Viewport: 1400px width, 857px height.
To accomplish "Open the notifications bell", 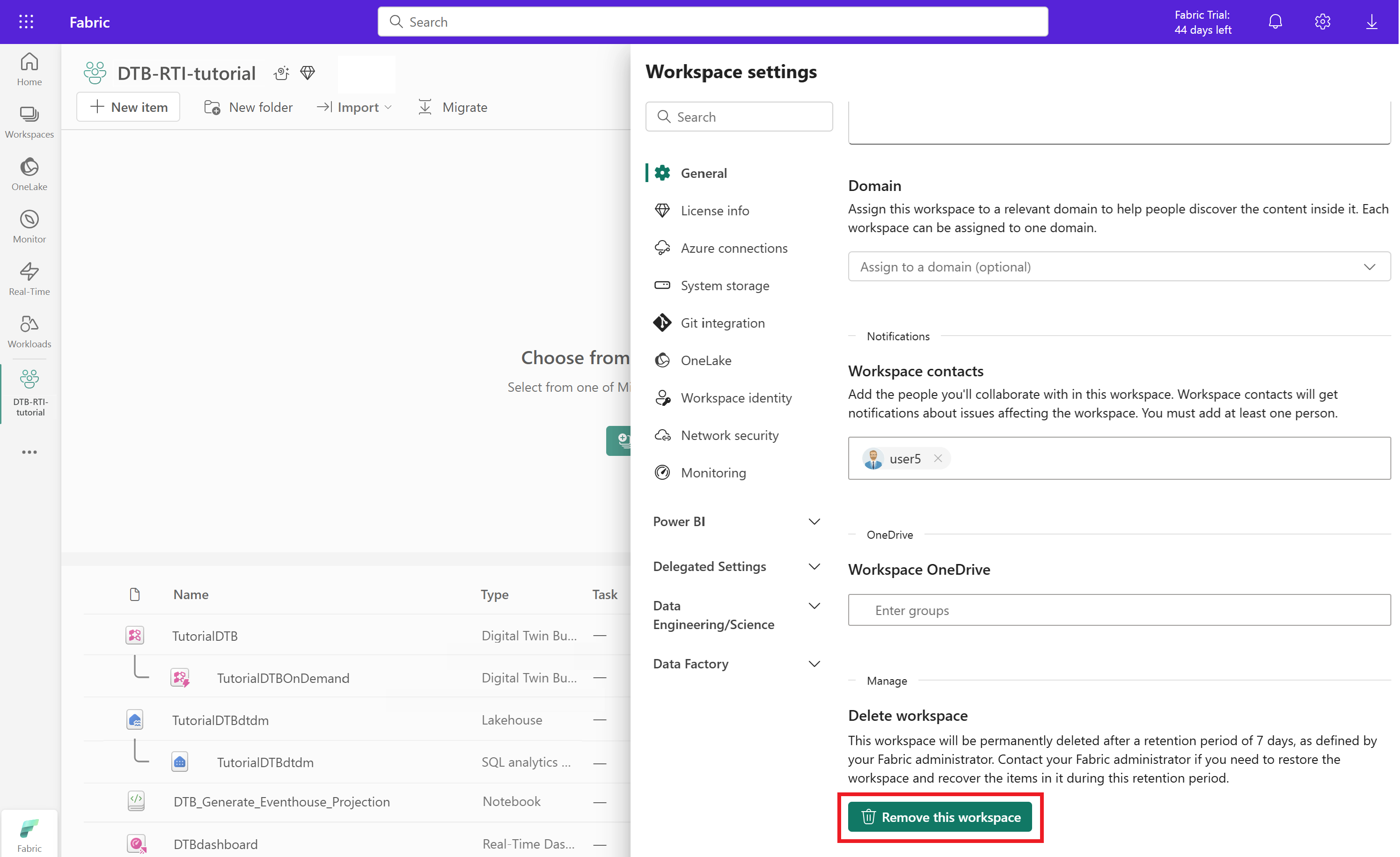I will point(1275,22).
